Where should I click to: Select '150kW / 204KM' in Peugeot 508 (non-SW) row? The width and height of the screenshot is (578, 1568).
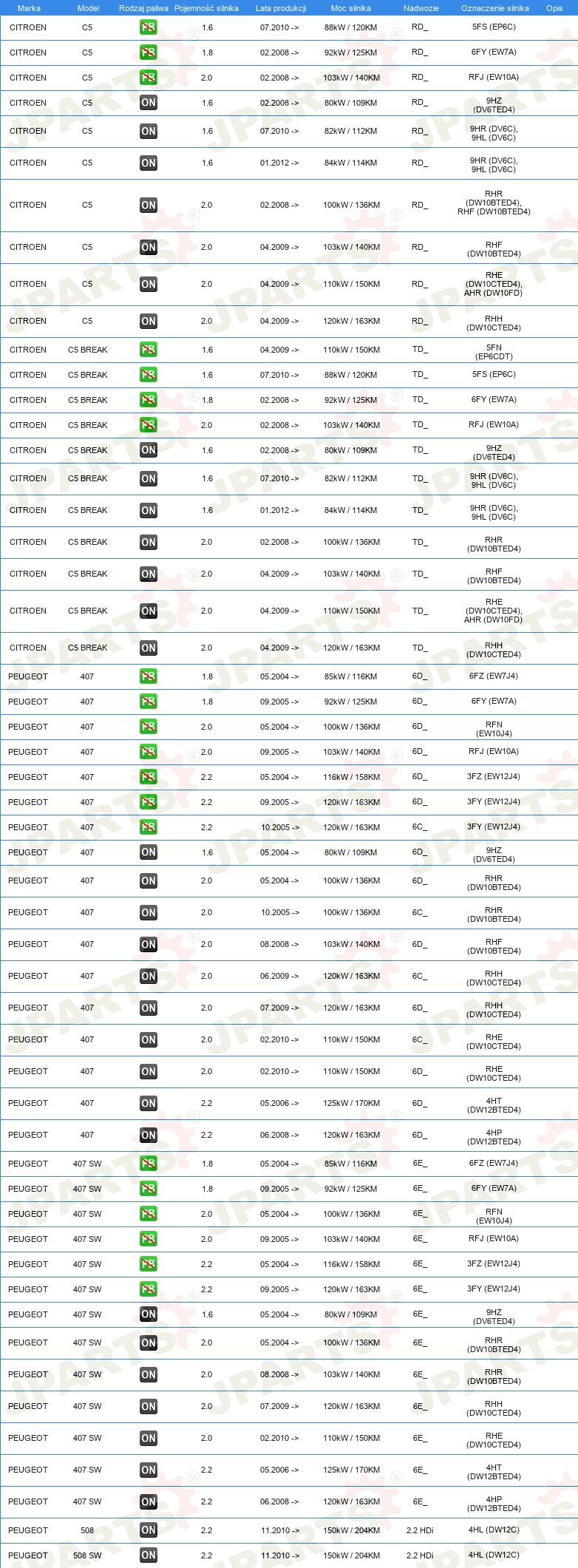[351, 1530]
